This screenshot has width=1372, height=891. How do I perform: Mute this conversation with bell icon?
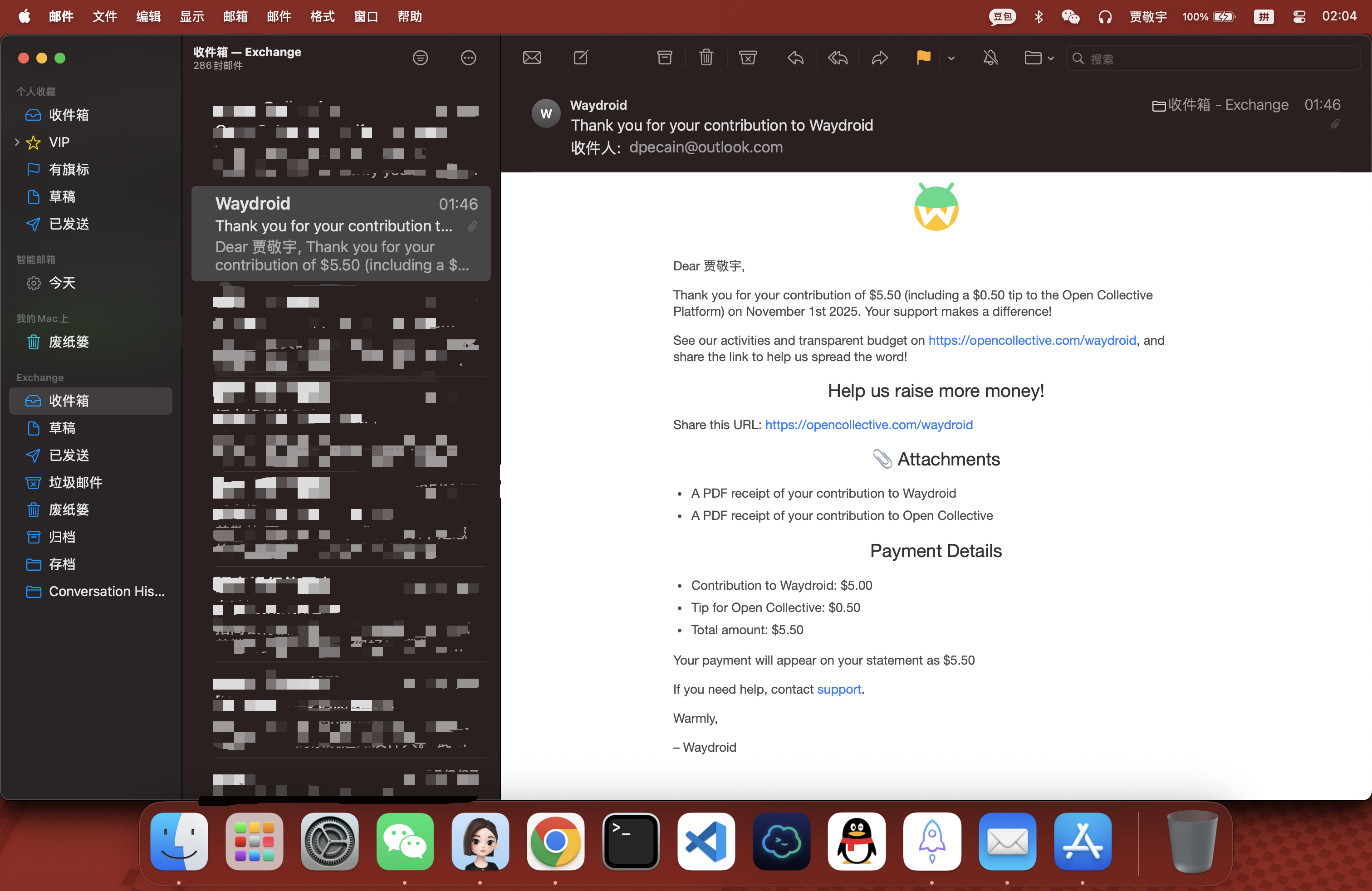[990, 58]
